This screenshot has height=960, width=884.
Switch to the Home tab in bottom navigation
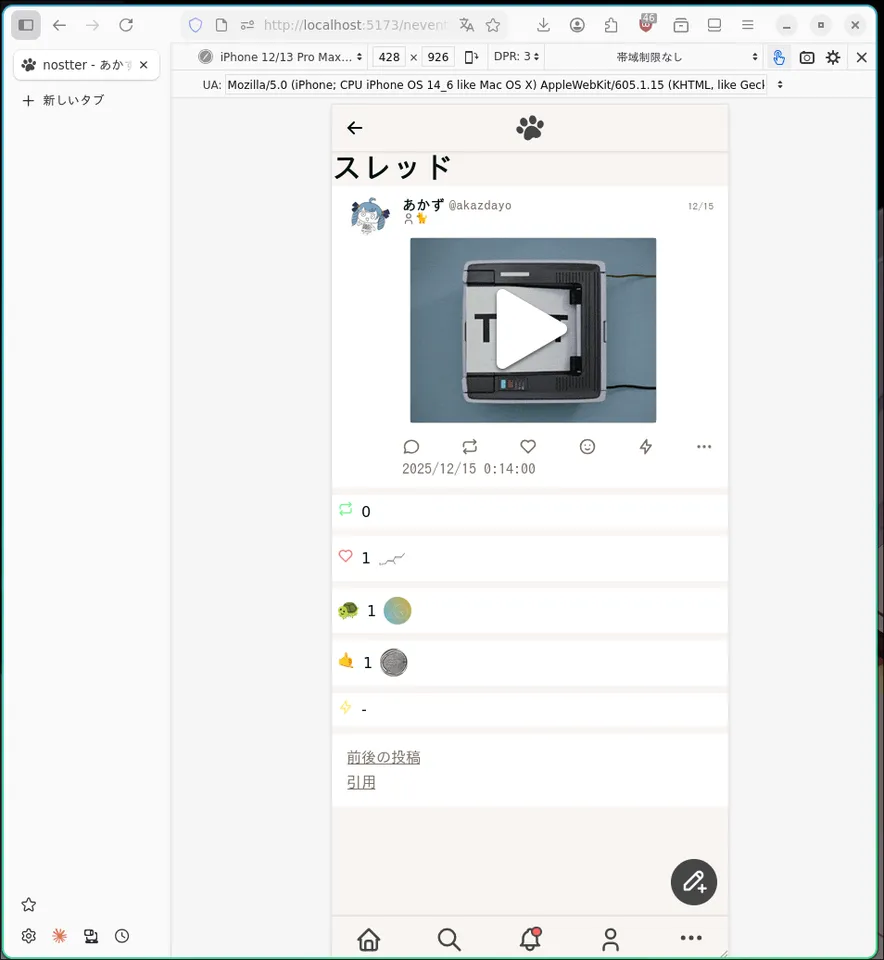369,939
